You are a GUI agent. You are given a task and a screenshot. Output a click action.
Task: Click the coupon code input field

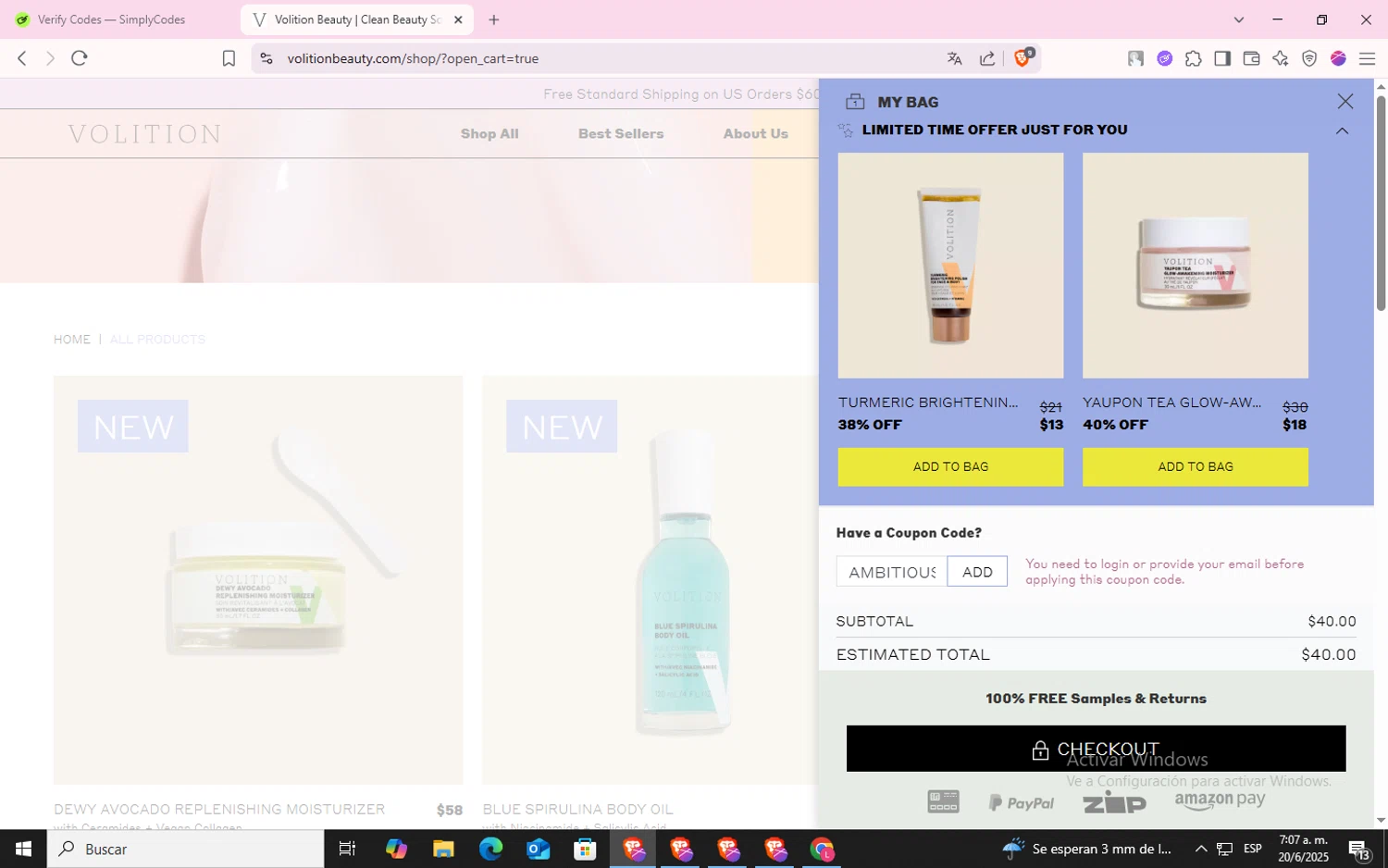pyautogui.click(x=892, y=572)
